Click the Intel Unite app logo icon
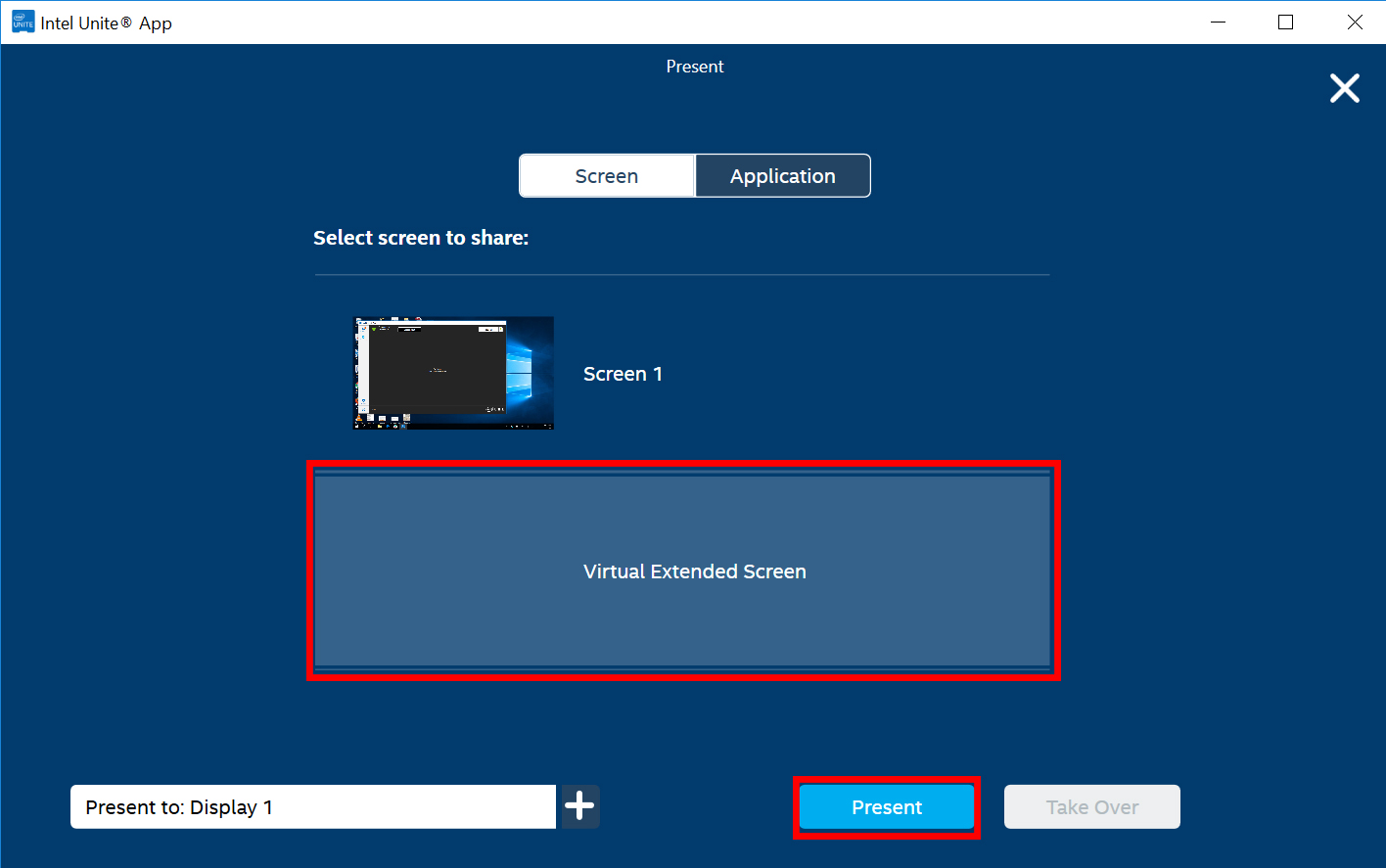 point(23,22)
